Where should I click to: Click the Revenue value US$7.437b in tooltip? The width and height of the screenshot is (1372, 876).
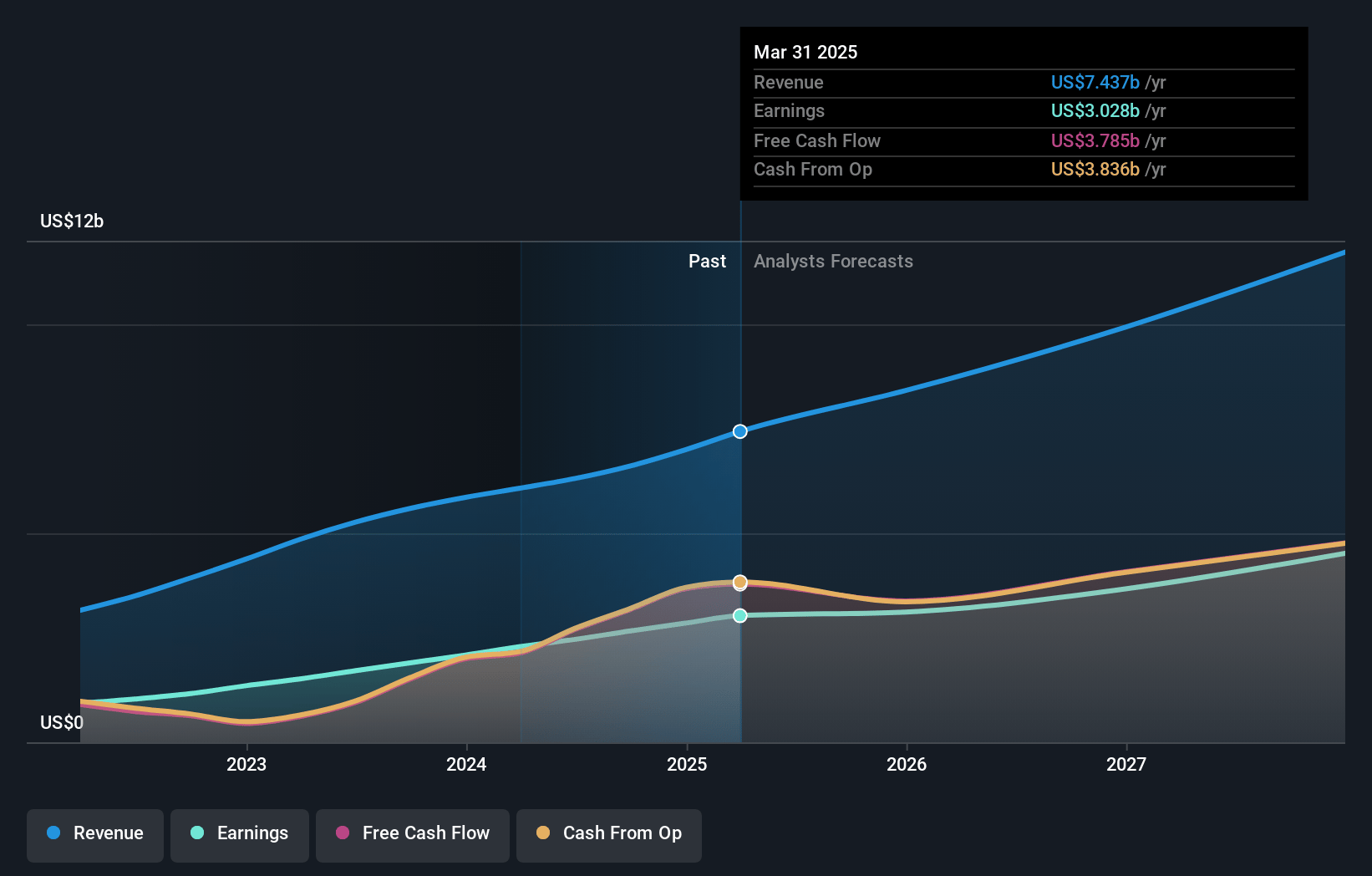pyautogui.click(x=1095, y=82)
